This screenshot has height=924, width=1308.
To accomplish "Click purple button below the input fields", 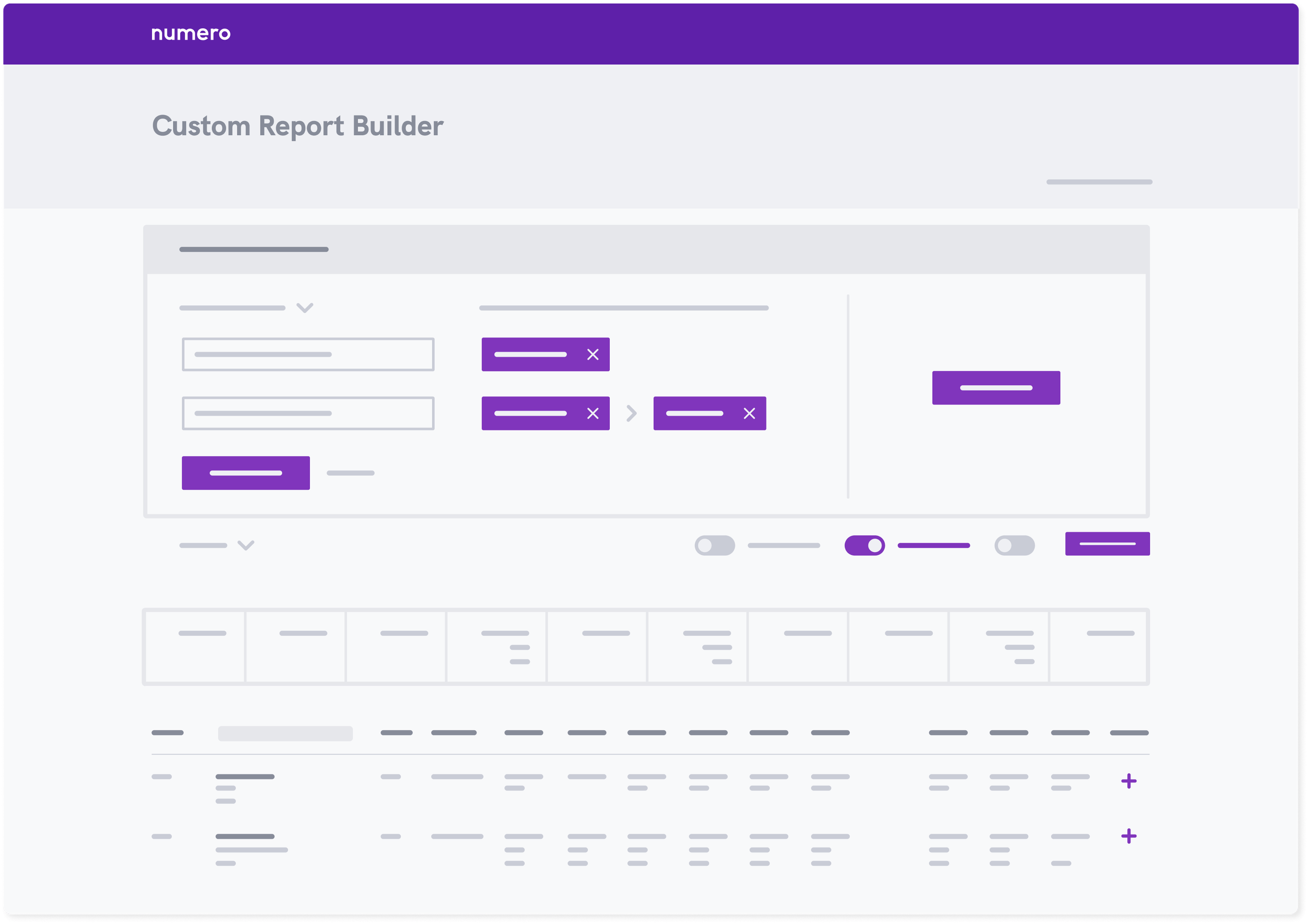I will pos(246,473).
